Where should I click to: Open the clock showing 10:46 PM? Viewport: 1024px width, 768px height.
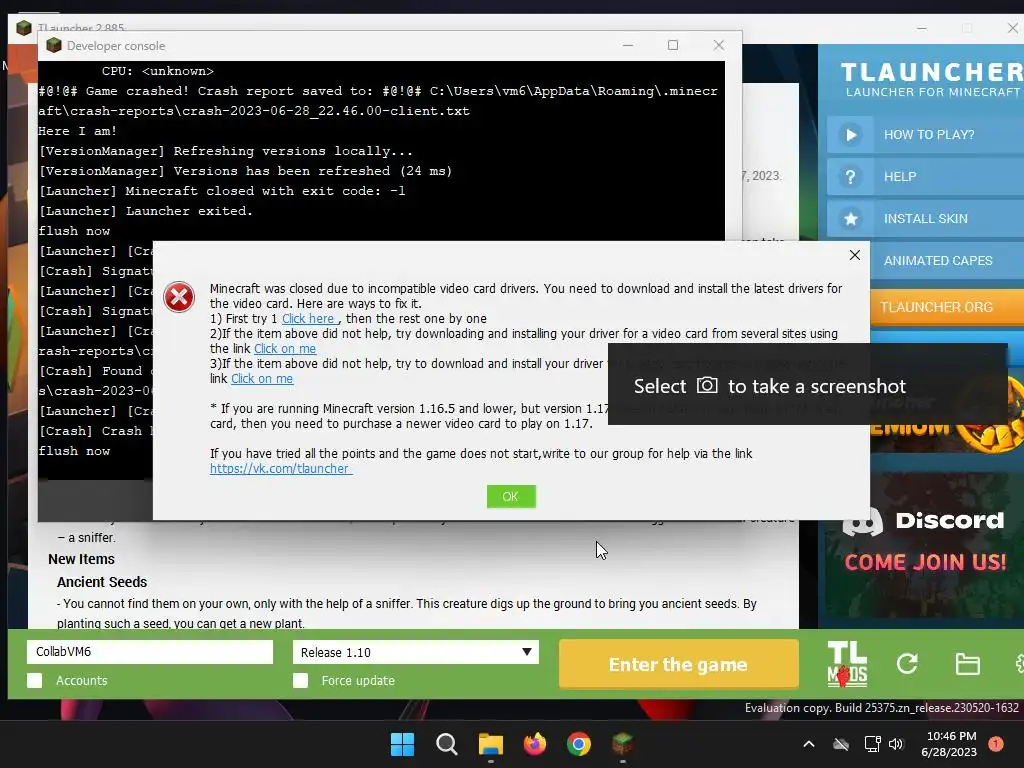[949, 744]
